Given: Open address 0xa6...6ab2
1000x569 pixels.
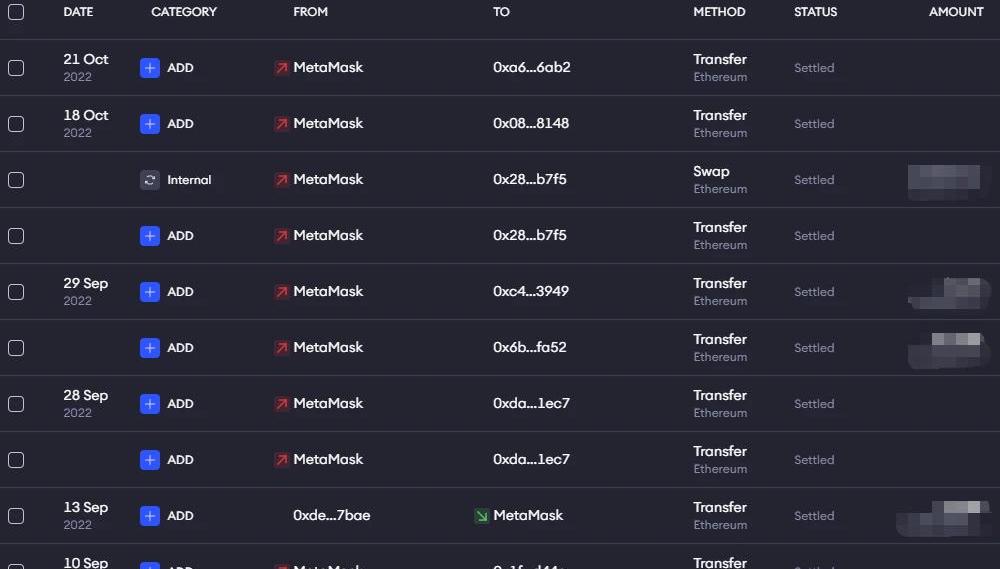Looking at the screenshot, I should point(531,67).
